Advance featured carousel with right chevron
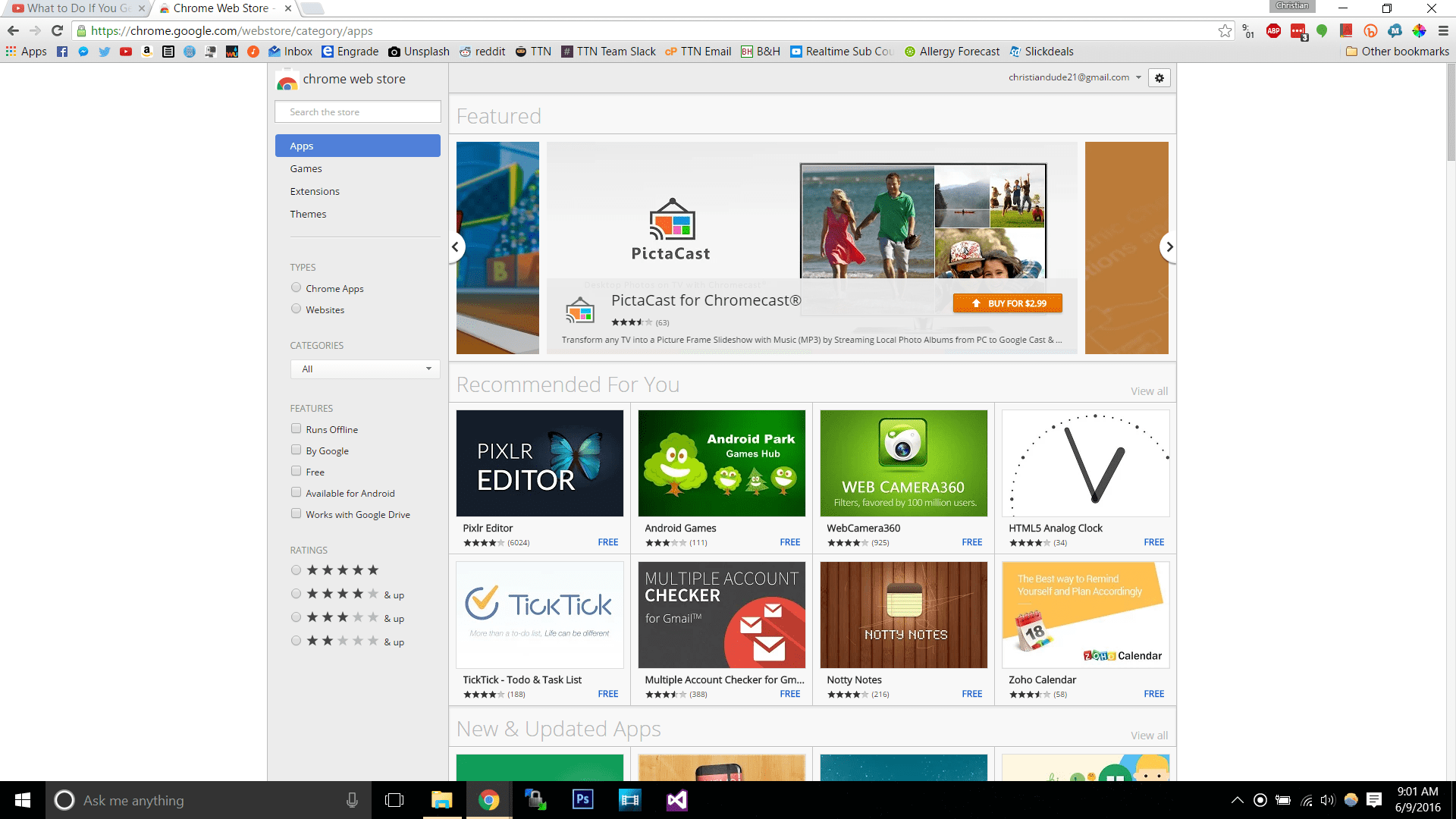Viewport: 1456px width, 819px height. point(1169,247)
